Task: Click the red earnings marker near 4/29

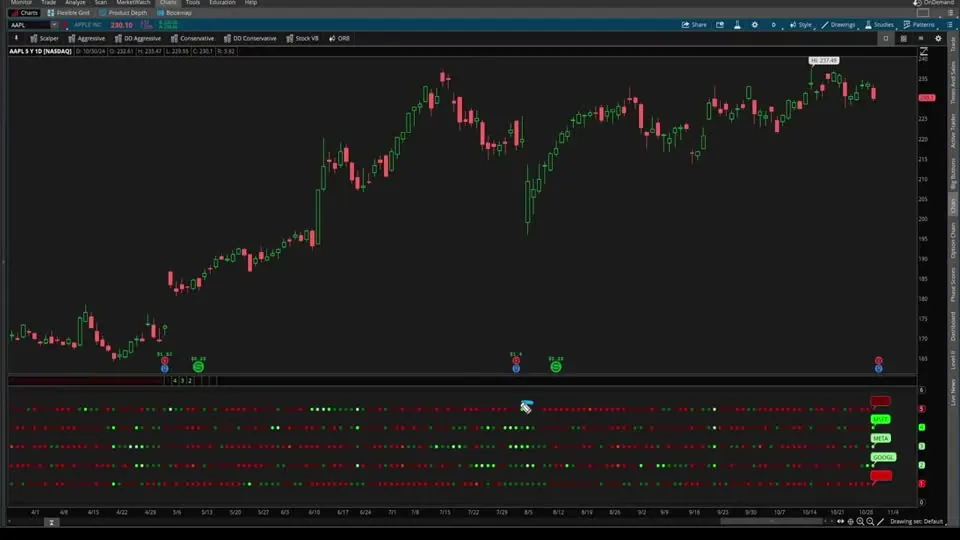Action: point(164,361)
